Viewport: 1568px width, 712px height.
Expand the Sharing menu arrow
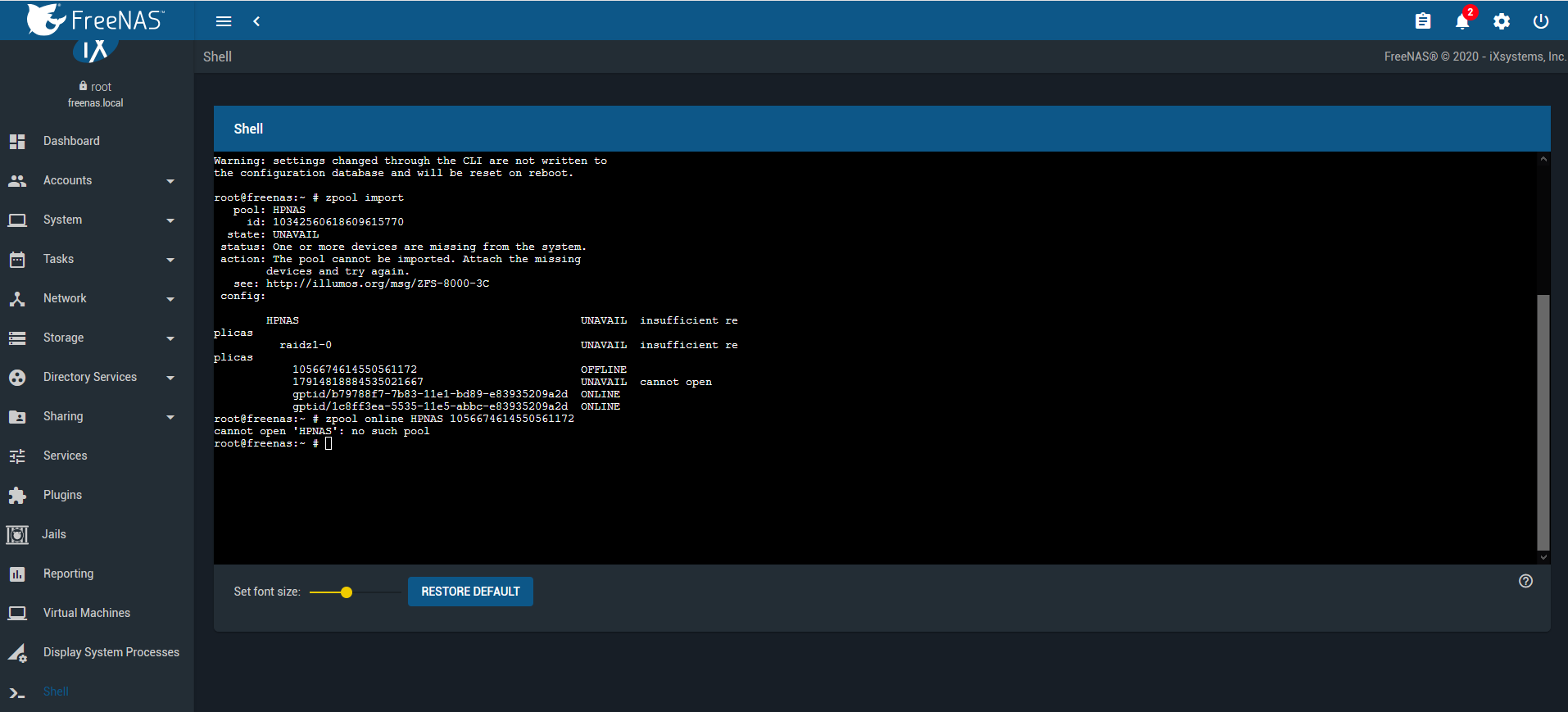(x=170, y=417)
